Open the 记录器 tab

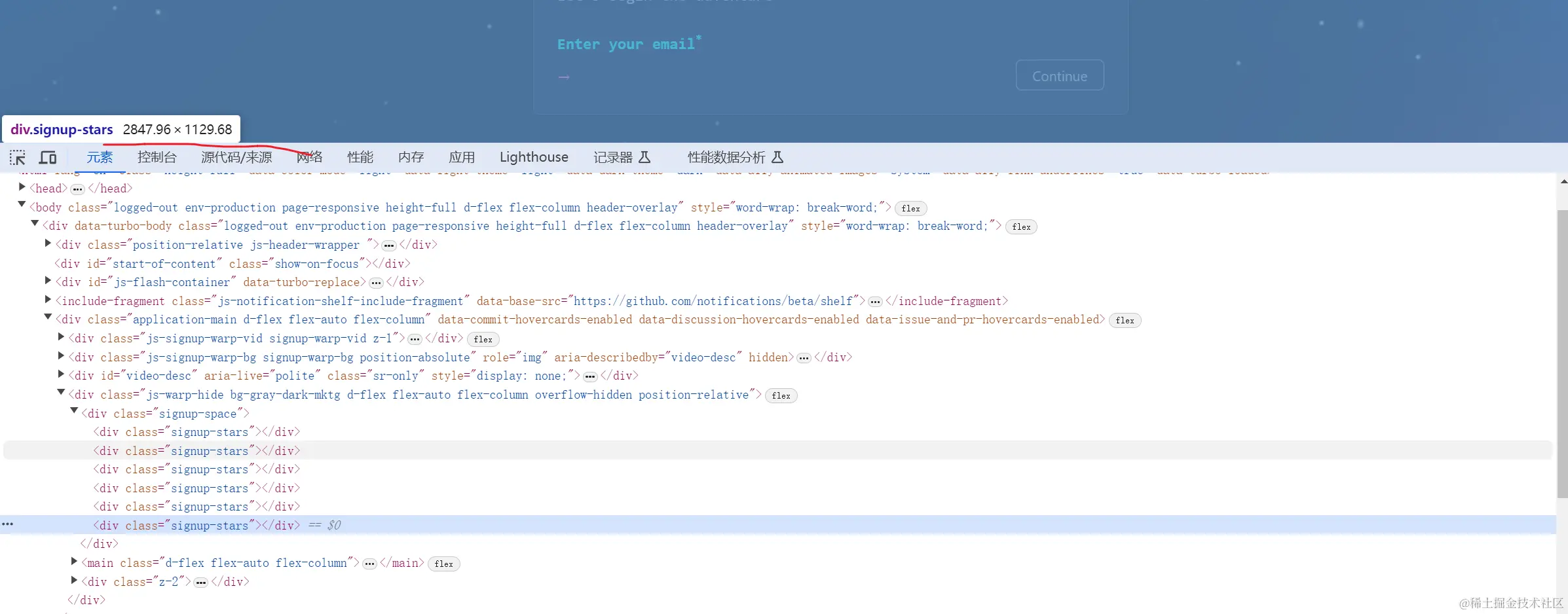622,157
